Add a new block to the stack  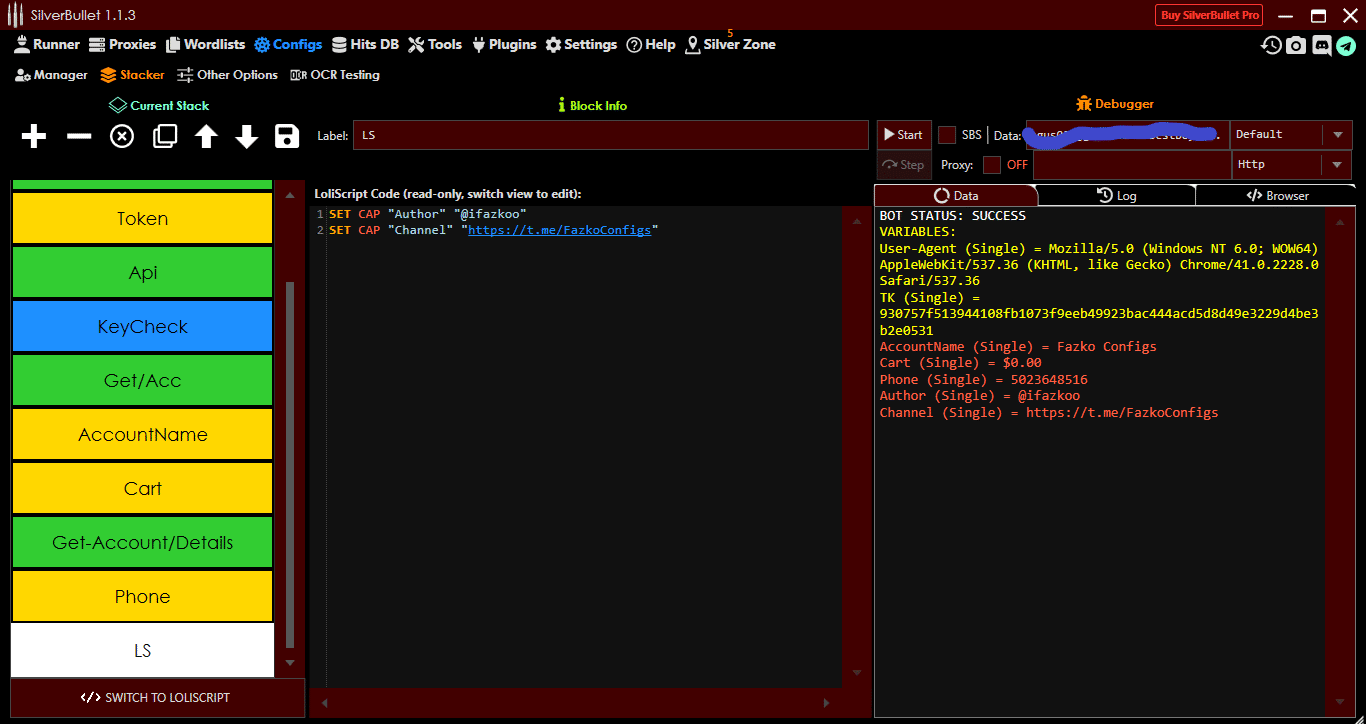(x=33, y=136)
